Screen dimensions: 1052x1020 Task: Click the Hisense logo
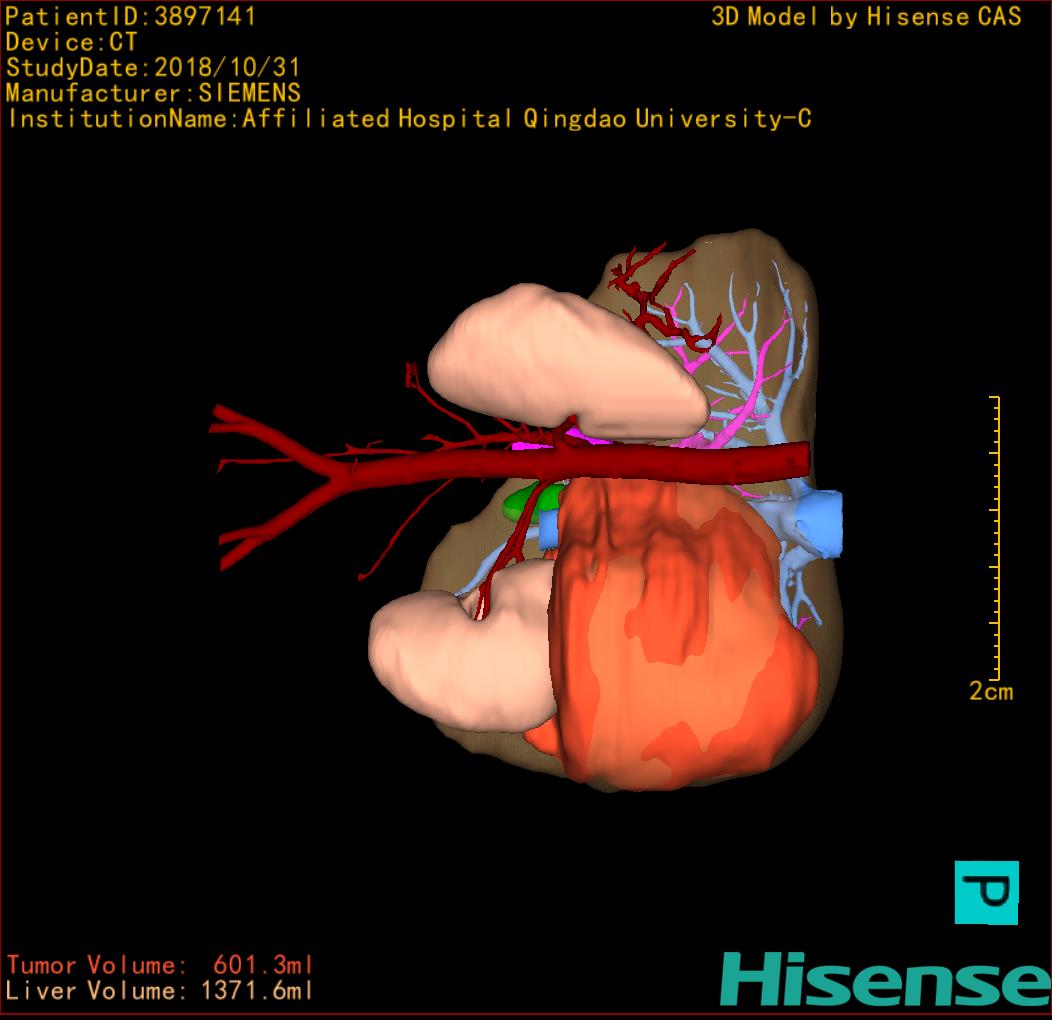coord(885,978)
